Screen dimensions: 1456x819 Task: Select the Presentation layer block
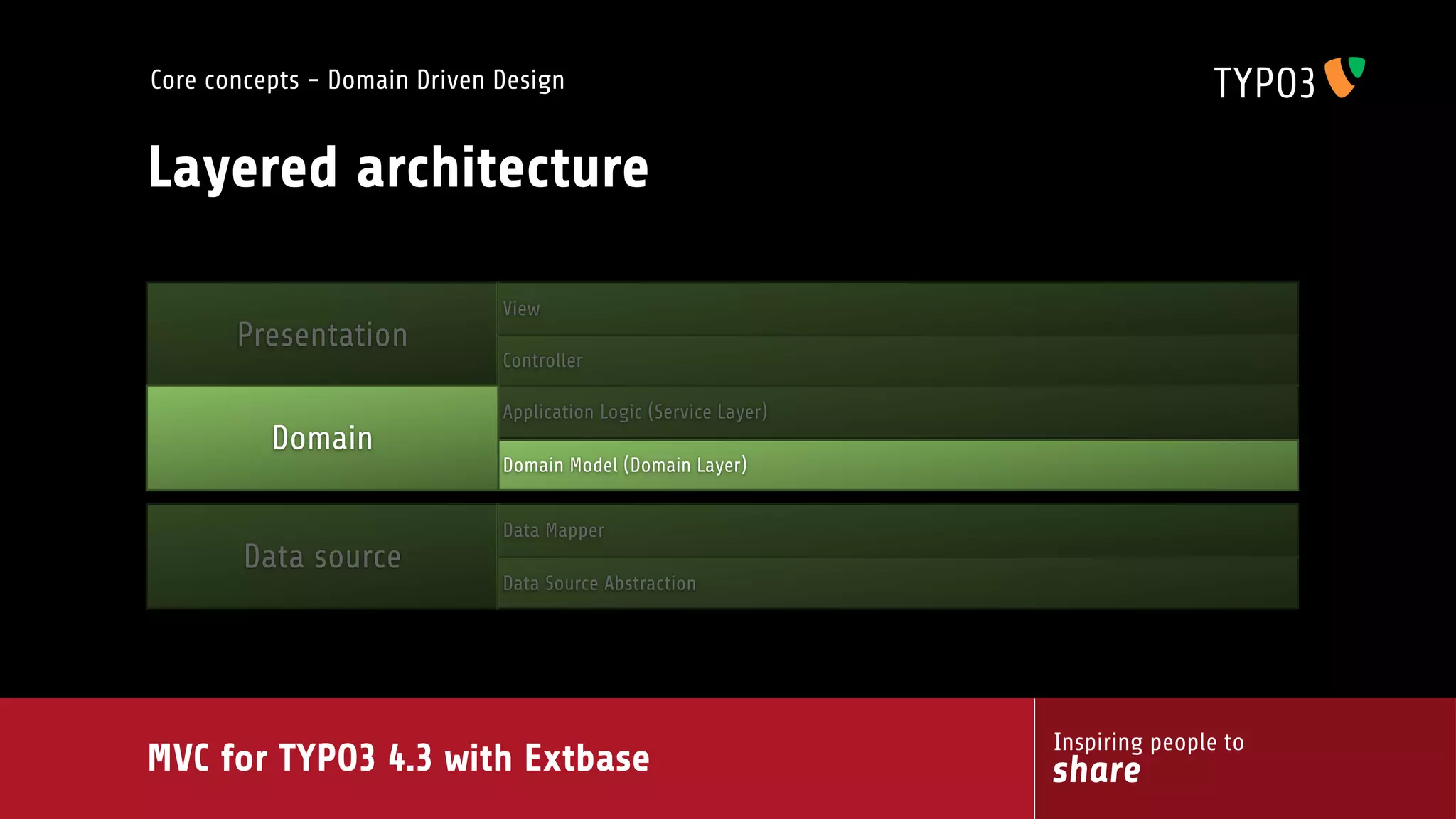(322, 334)
